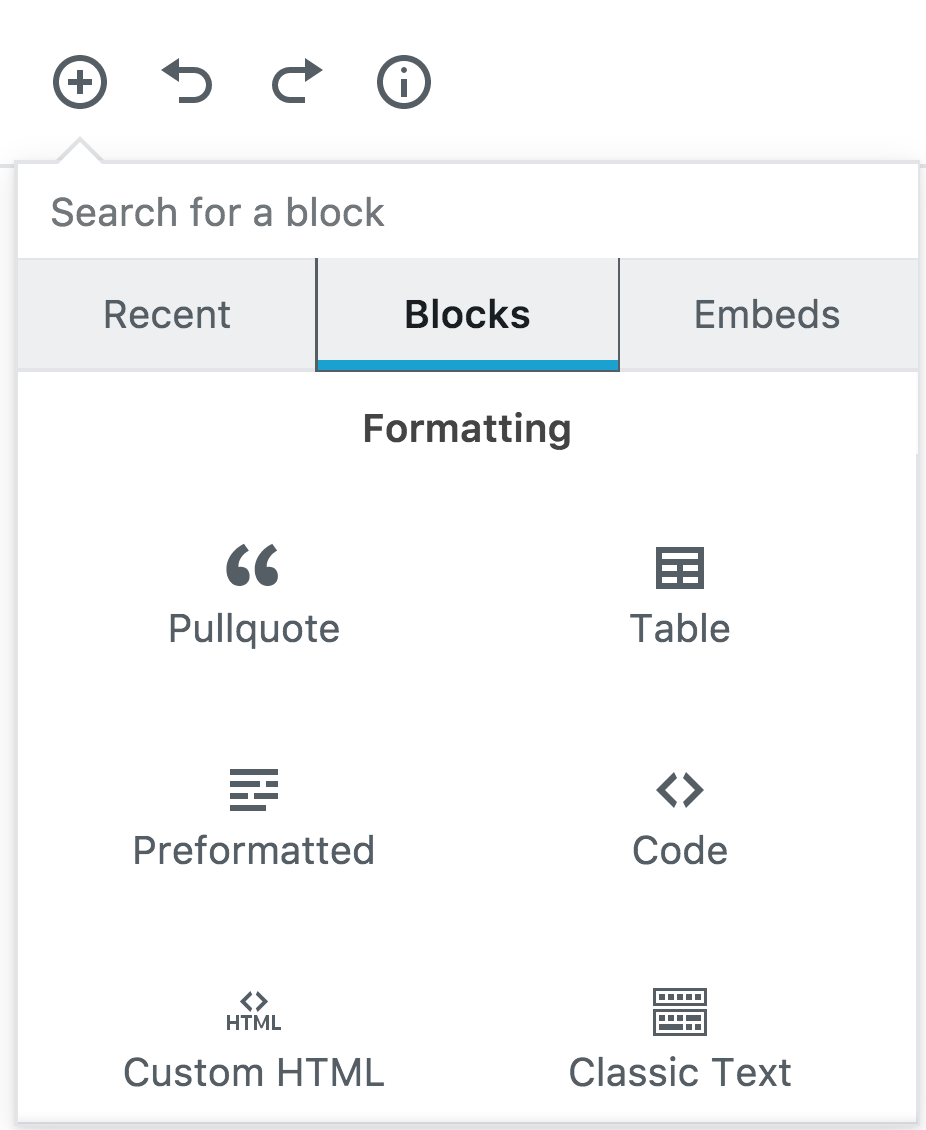This screenshot has height=1130, width=926.
Task: Click the redo arrow icon
Action: [296, 81]
